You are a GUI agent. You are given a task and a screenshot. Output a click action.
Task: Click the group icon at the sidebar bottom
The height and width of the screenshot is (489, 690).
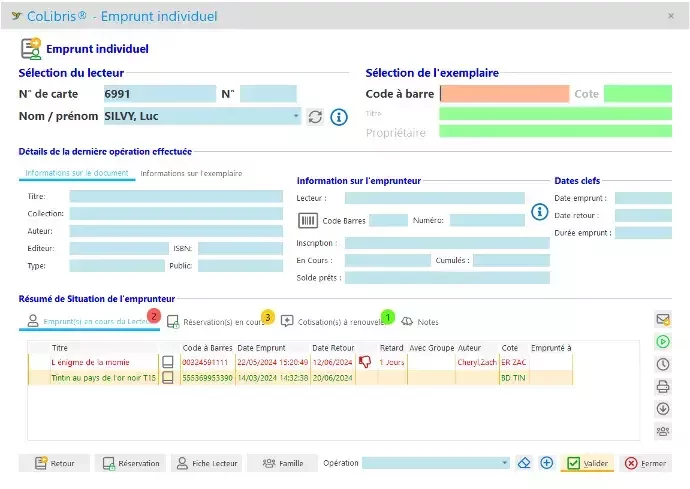point(662,431)
